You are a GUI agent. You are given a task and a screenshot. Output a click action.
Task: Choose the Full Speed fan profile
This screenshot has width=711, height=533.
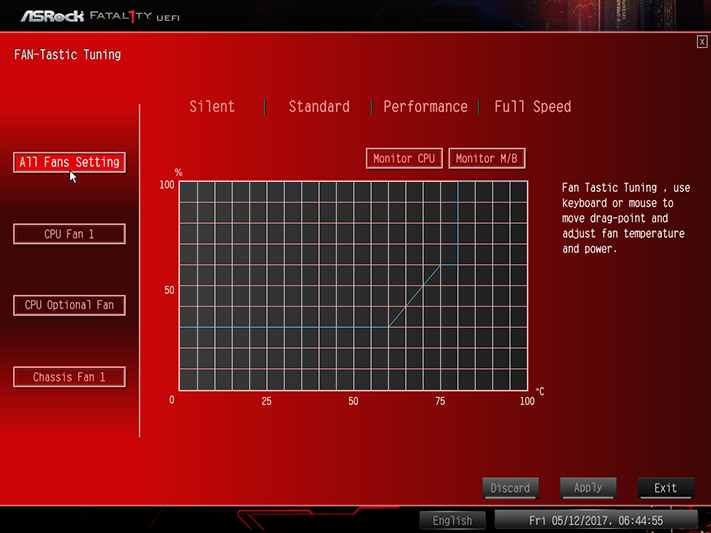[x=533, y=107]
